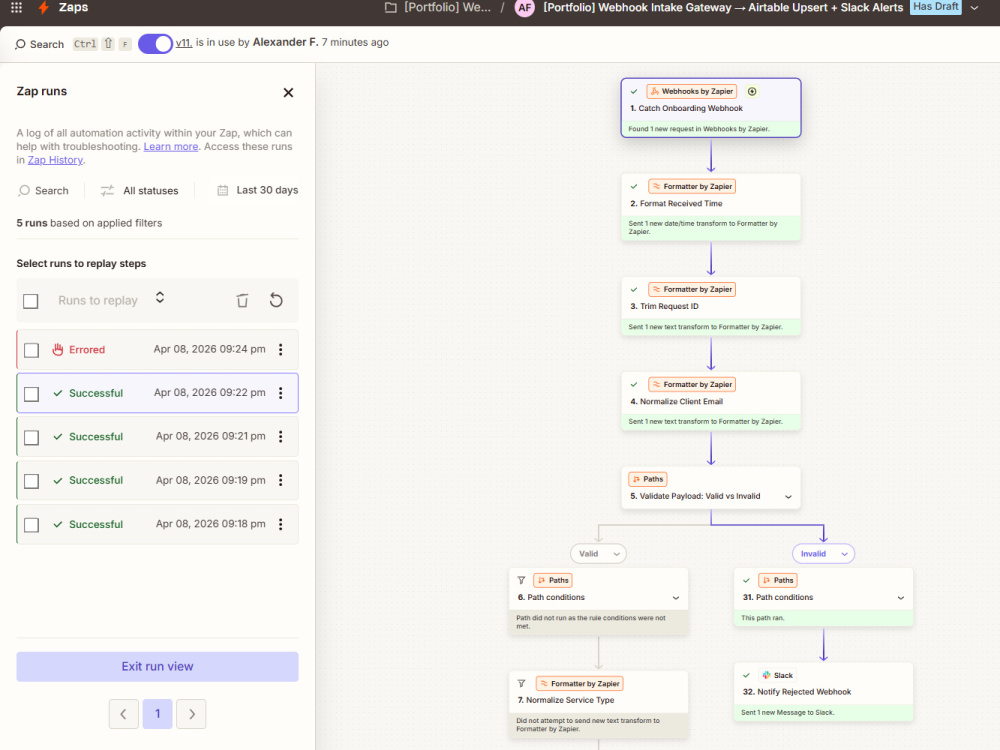The height and width of the screenshot is (750, 1000).
Task: Click the filter icon on step 6
Action: click(522, 580)
